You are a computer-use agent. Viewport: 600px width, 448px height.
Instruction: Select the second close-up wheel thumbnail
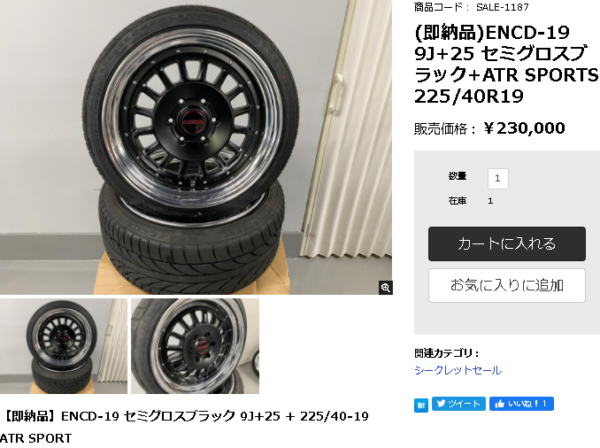pos(195,346)
